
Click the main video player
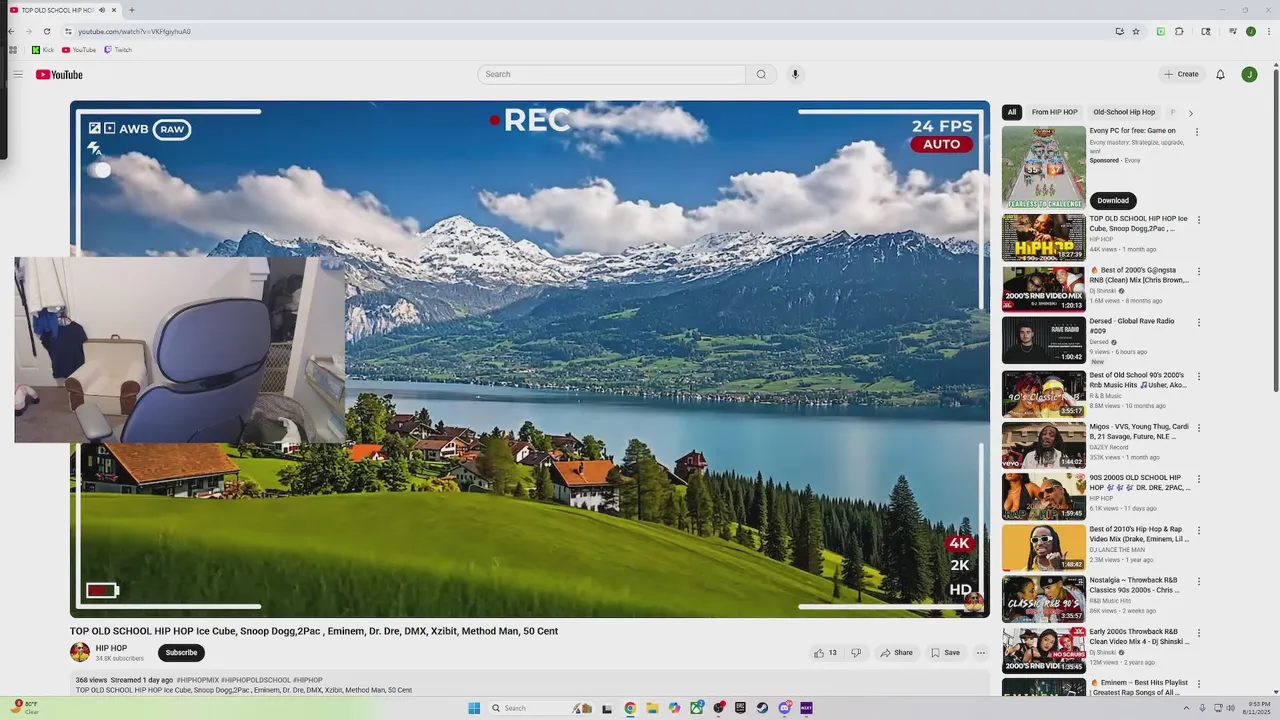point(530,359)
